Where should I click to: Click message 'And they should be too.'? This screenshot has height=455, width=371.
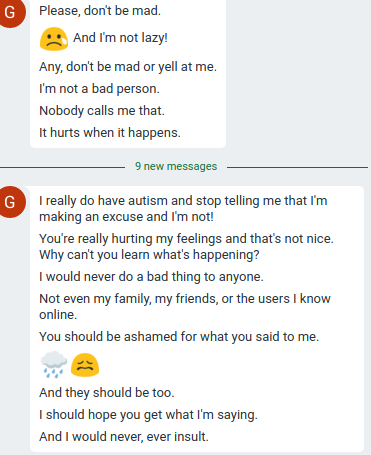pyautogui.click(x=107, y=393)
